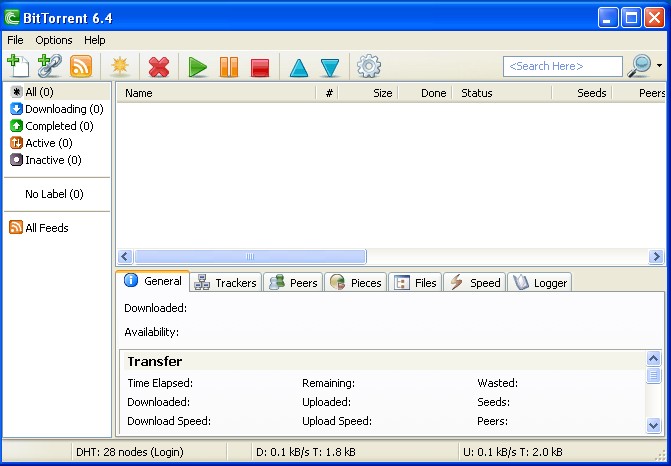Open the File menu

(15, 40)
